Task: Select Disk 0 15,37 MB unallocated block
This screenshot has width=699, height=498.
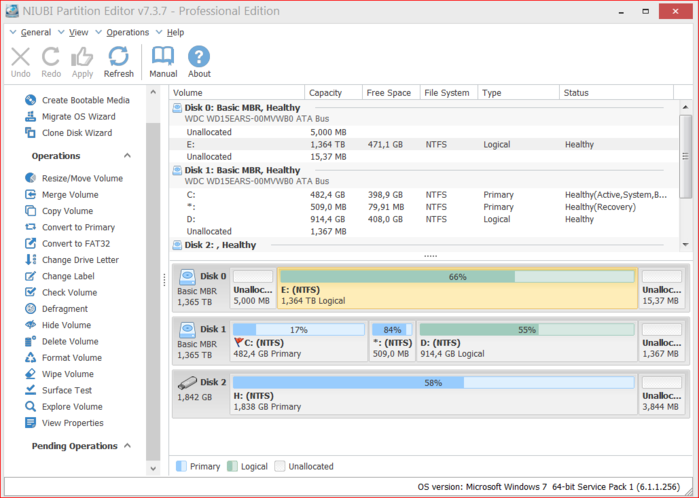Action: [662, 288]
